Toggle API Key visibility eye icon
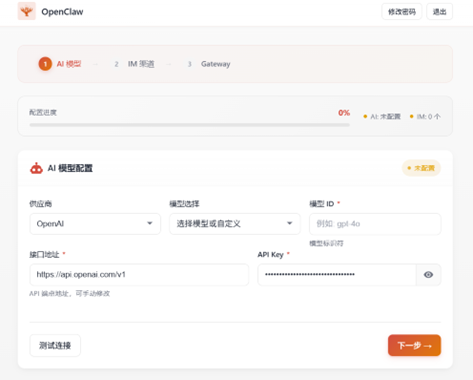The height and width of the screenshot is (380, 473). point(428,275)
